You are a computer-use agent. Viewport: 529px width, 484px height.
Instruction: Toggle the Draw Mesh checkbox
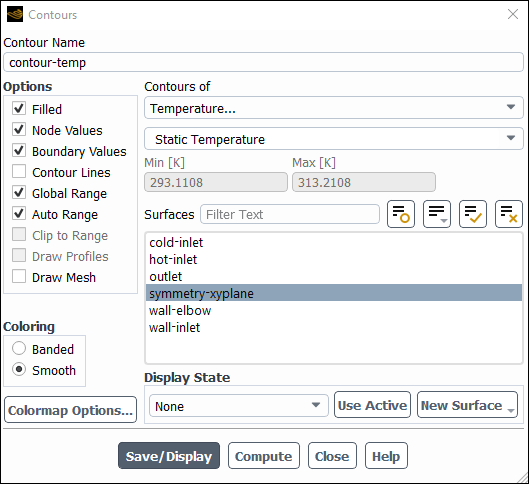(19, 277)
